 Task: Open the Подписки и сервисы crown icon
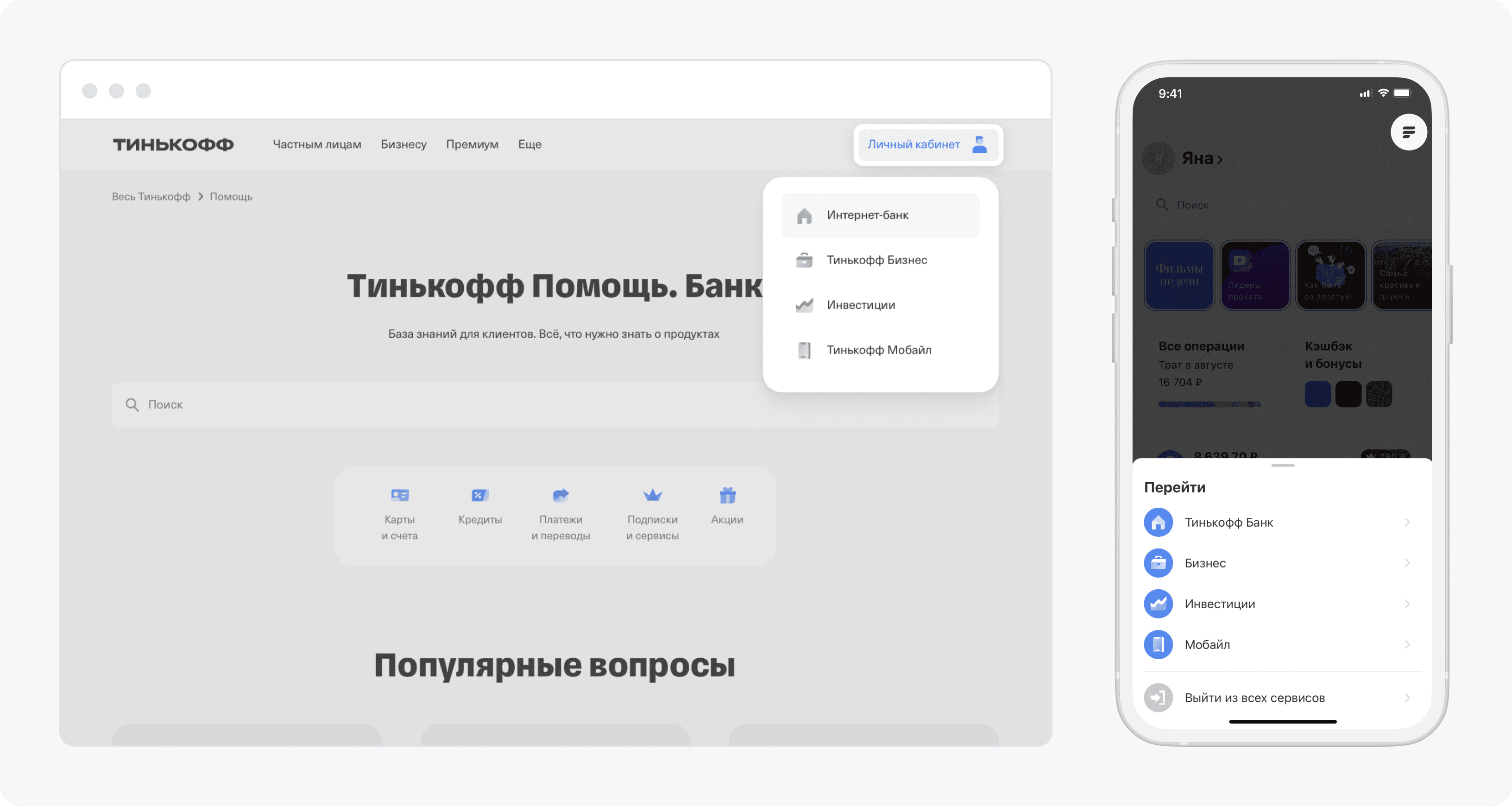coord(653,496)
